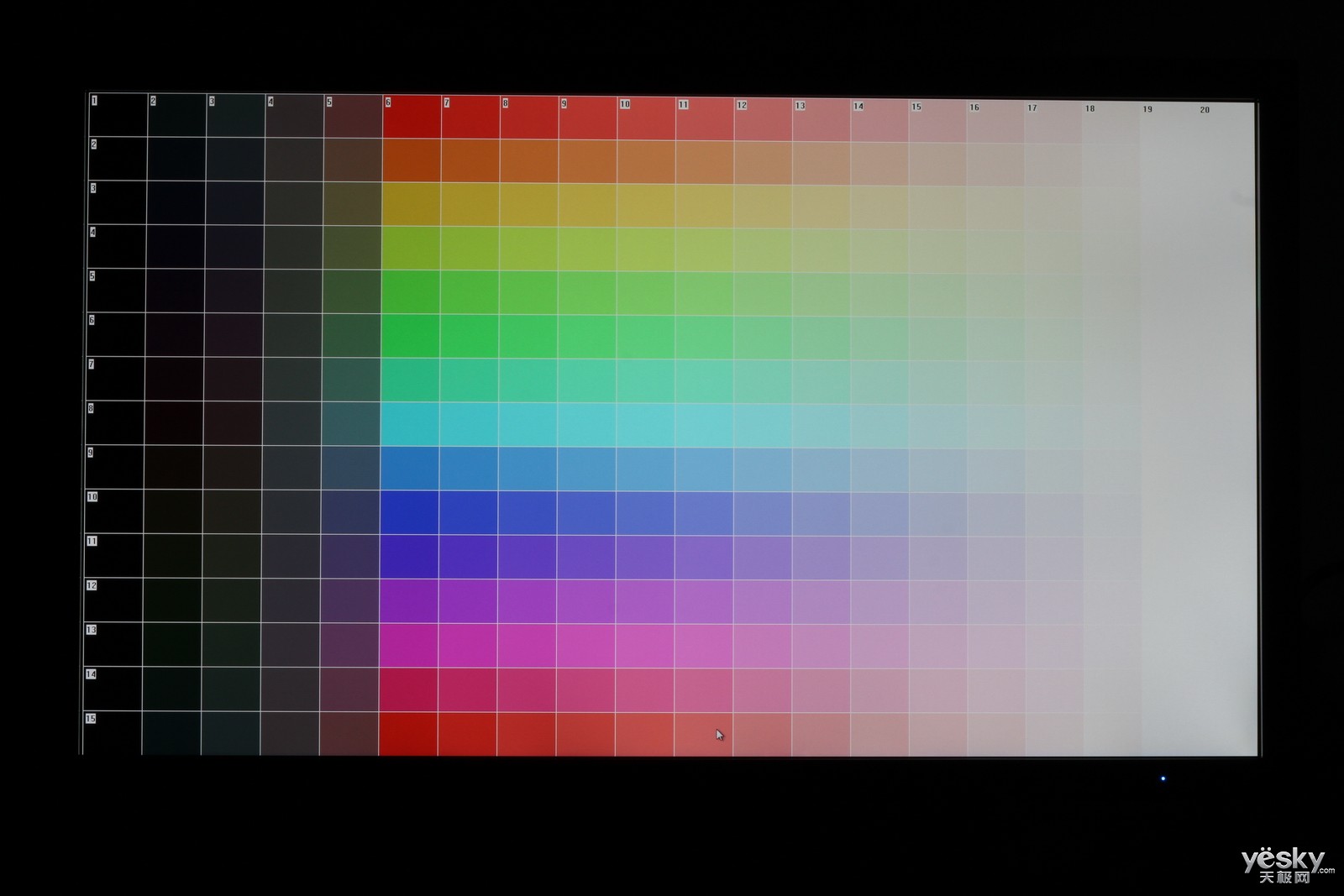Select the dark gray swatch in row 7, column 4

click(x=292, y=380)
